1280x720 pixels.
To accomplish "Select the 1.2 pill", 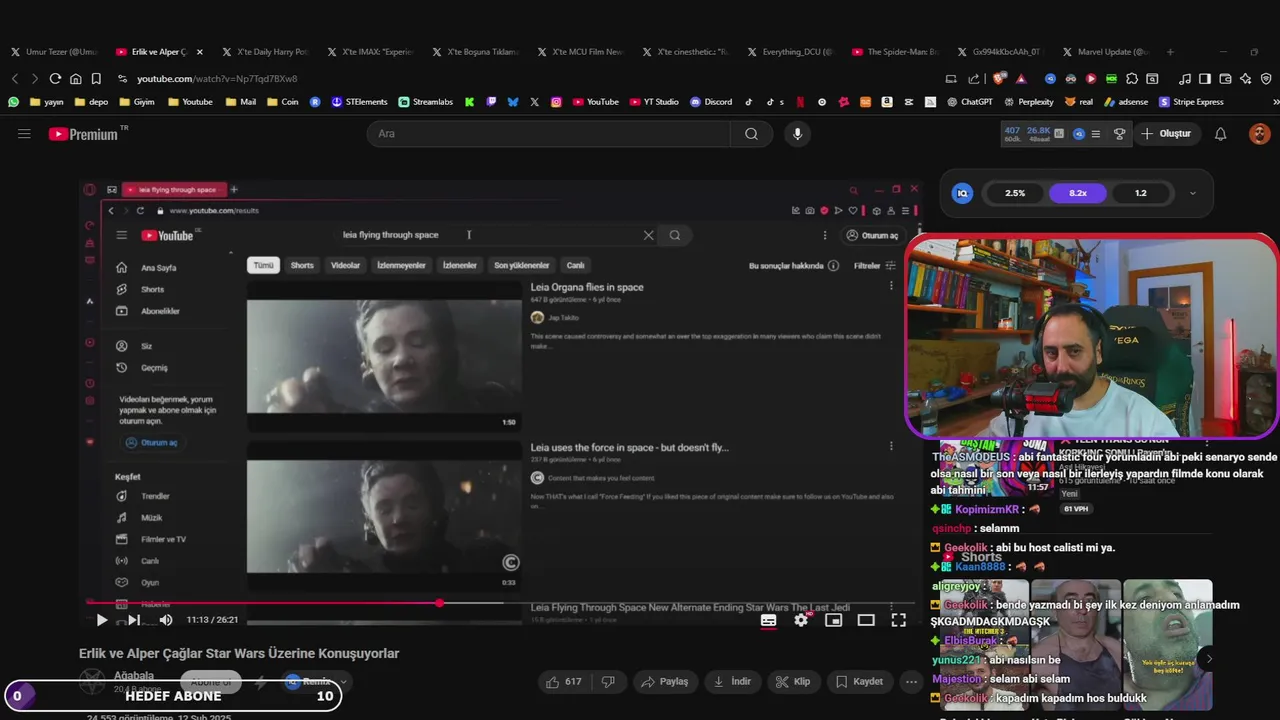I will (1140, 193).
